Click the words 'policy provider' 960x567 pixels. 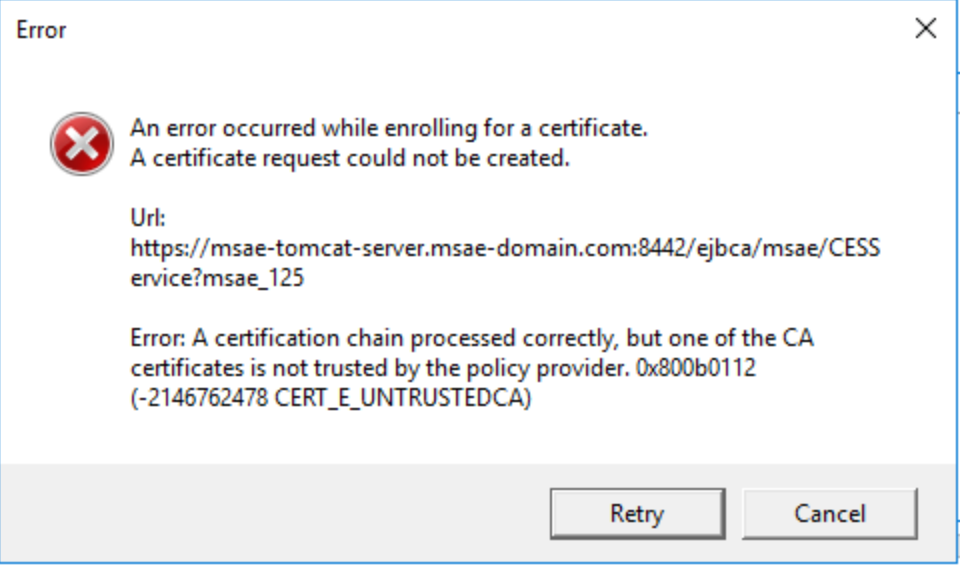coord(560,367)
